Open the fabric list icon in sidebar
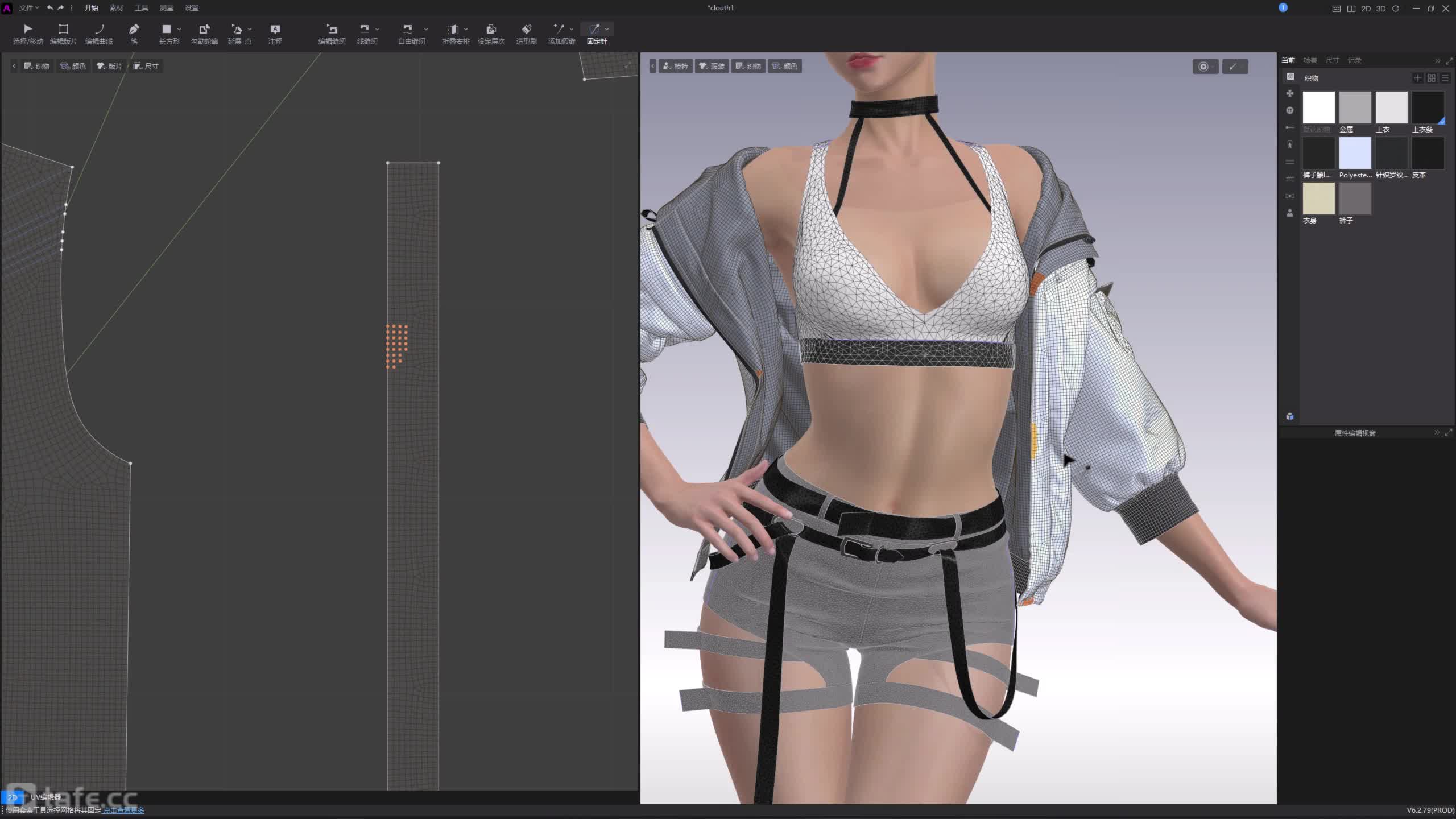This screenshot has width=1456, height=819. pyautogui.click(x=1290, y=76)
